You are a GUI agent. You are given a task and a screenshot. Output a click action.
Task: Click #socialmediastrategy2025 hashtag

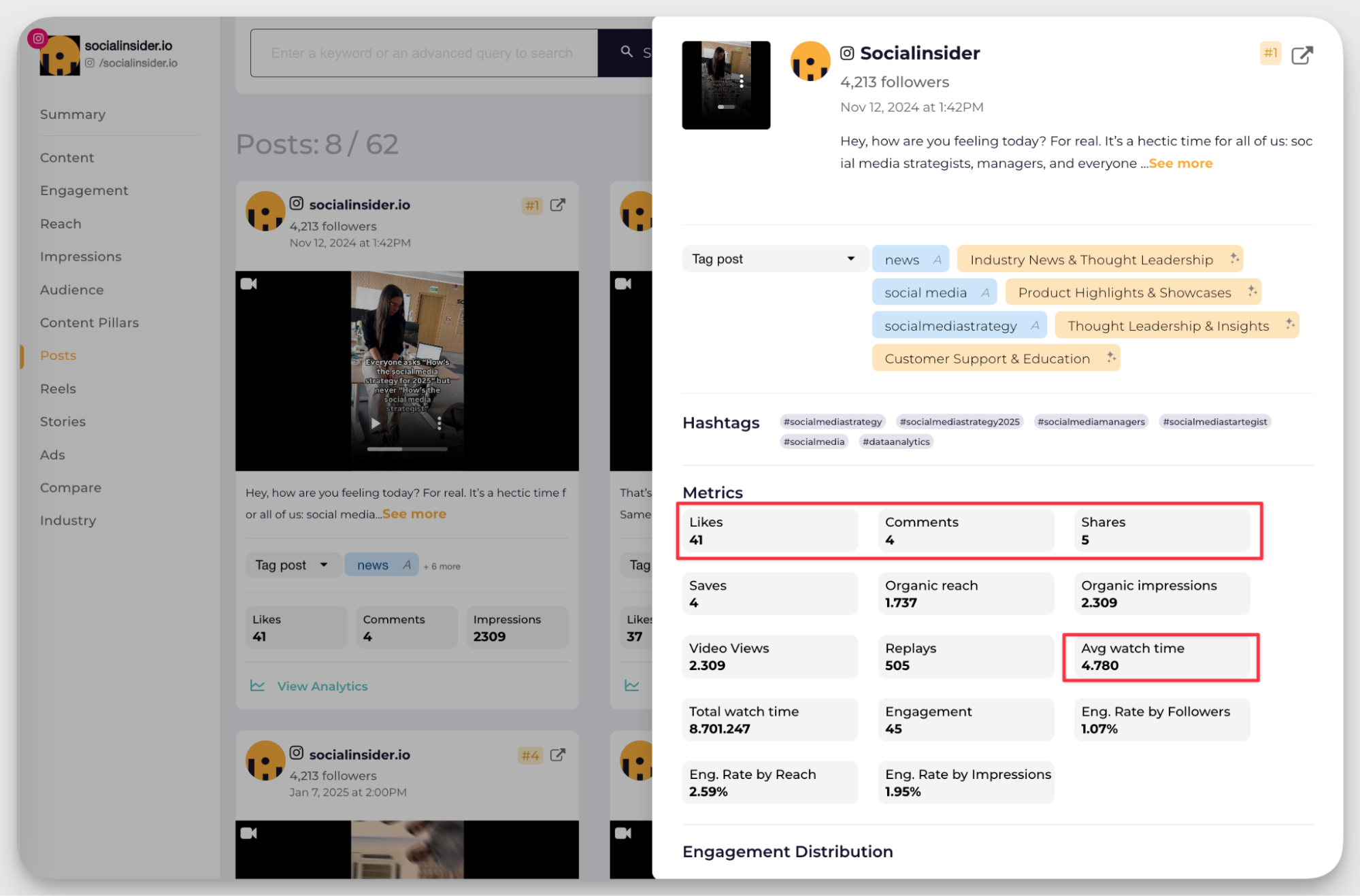[x=959, y=422]
